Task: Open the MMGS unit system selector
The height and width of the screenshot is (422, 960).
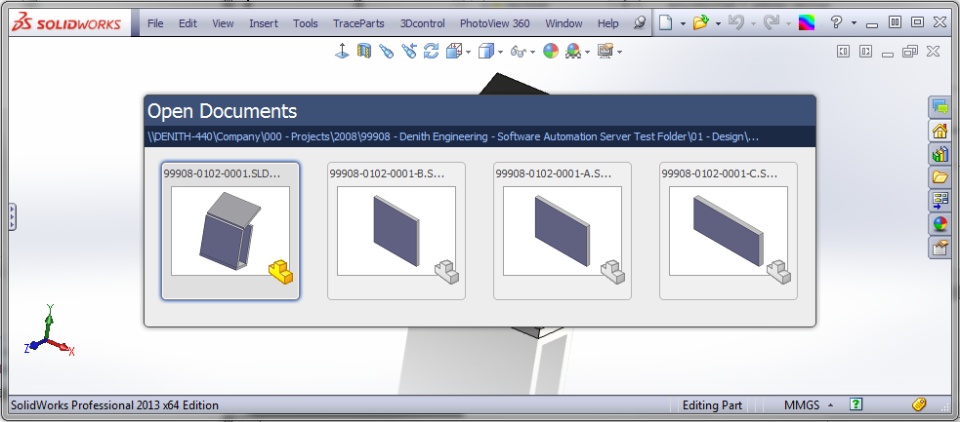Action: pyautogui.click(x=808, y=405)
